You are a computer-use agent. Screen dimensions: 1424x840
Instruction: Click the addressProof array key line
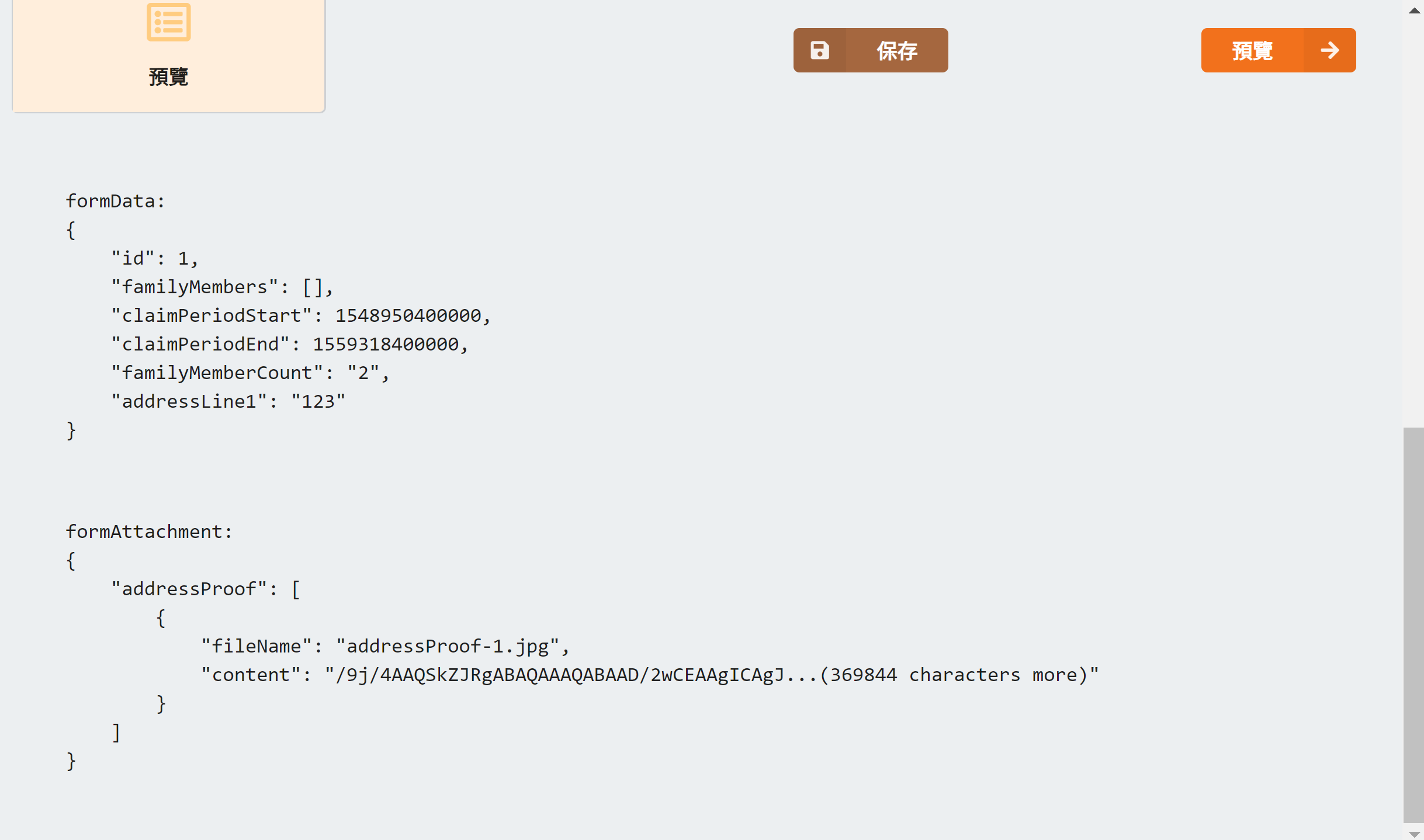click(x=206, y=589)
